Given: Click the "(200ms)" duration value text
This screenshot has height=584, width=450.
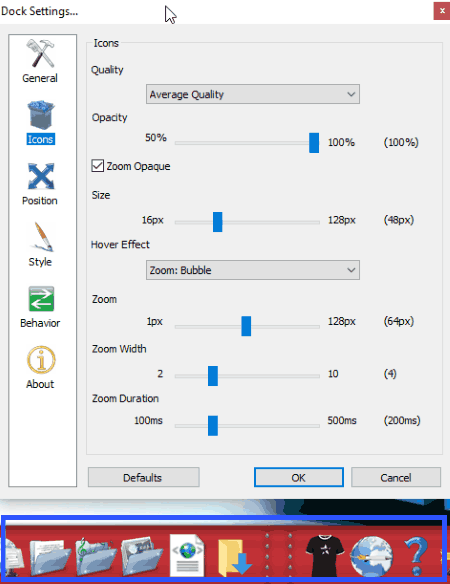Looking at the screenshot, I should (x=402, y=420).
